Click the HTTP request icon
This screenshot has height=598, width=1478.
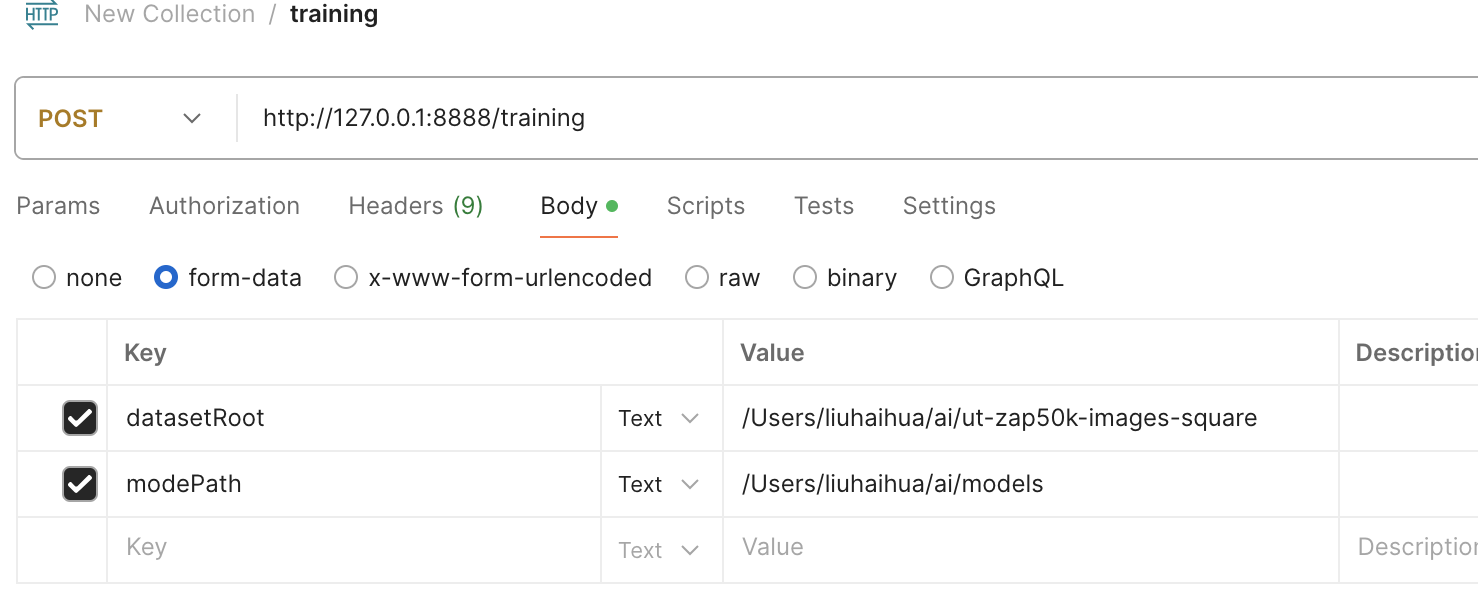pyautogui.click(x=42, y=15)
